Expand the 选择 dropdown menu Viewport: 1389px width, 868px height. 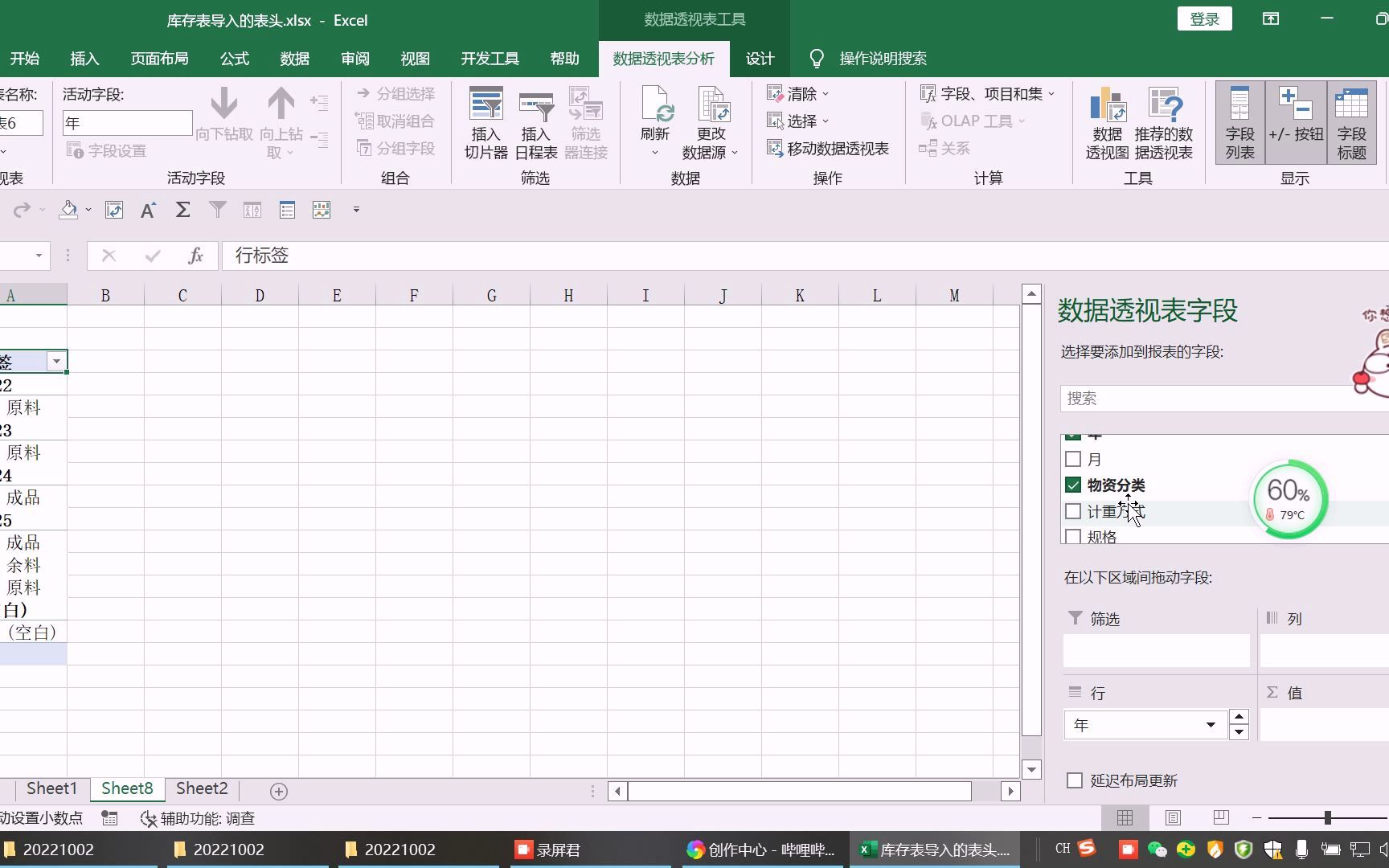click(x=827, y=121)
